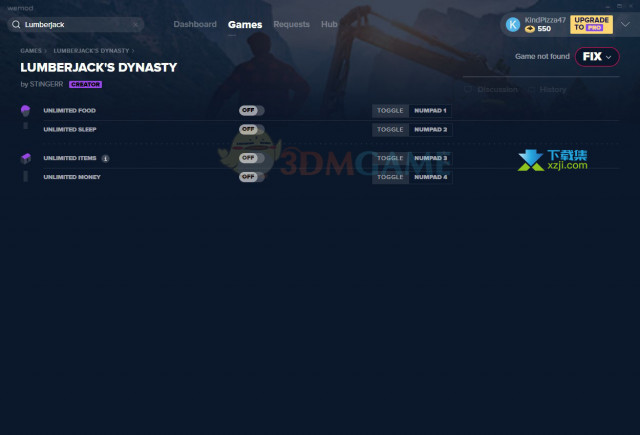This screenshot has width=640, height=435.
Task: Click the Game not found status text
Action: (542, 56)
